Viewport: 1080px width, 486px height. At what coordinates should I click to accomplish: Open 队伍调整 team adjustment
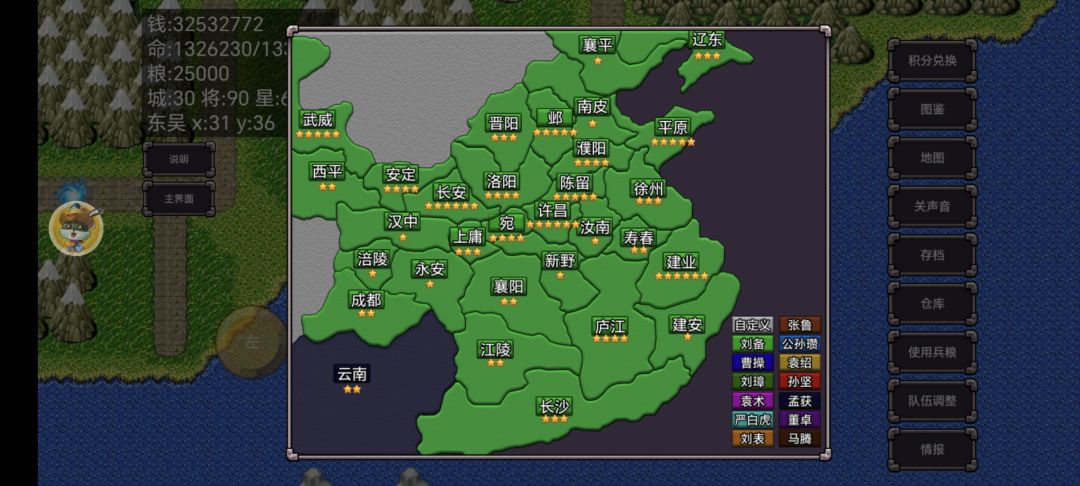coord(932,401)
